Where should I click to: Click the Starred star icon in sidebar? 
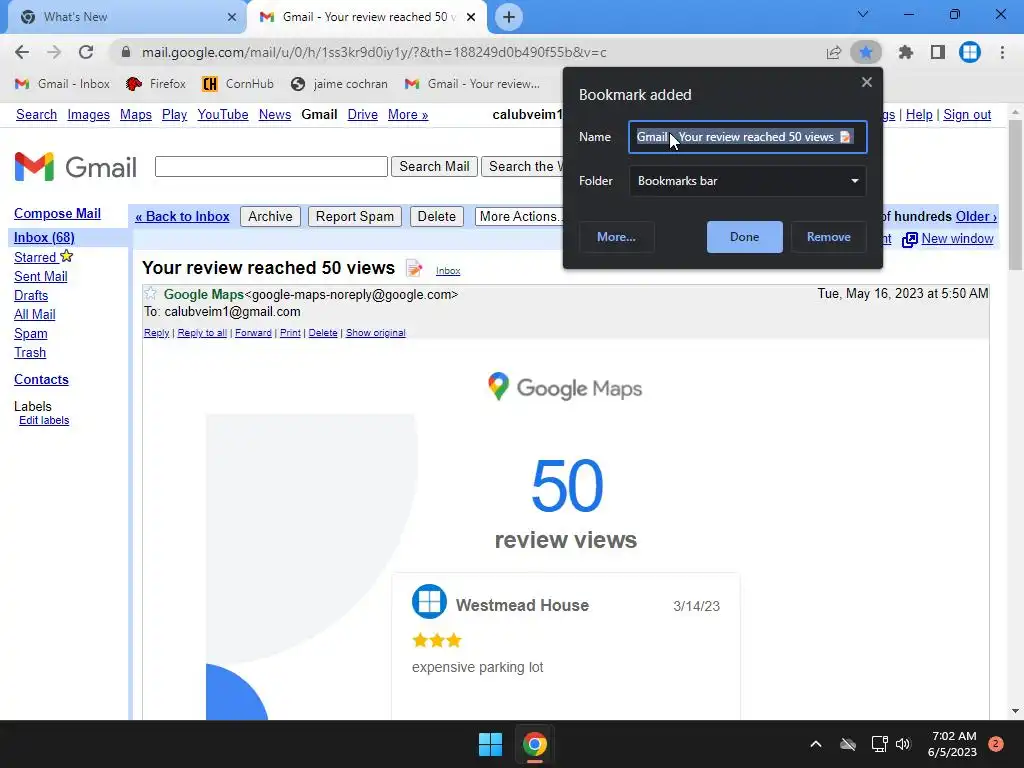[67, 256]
